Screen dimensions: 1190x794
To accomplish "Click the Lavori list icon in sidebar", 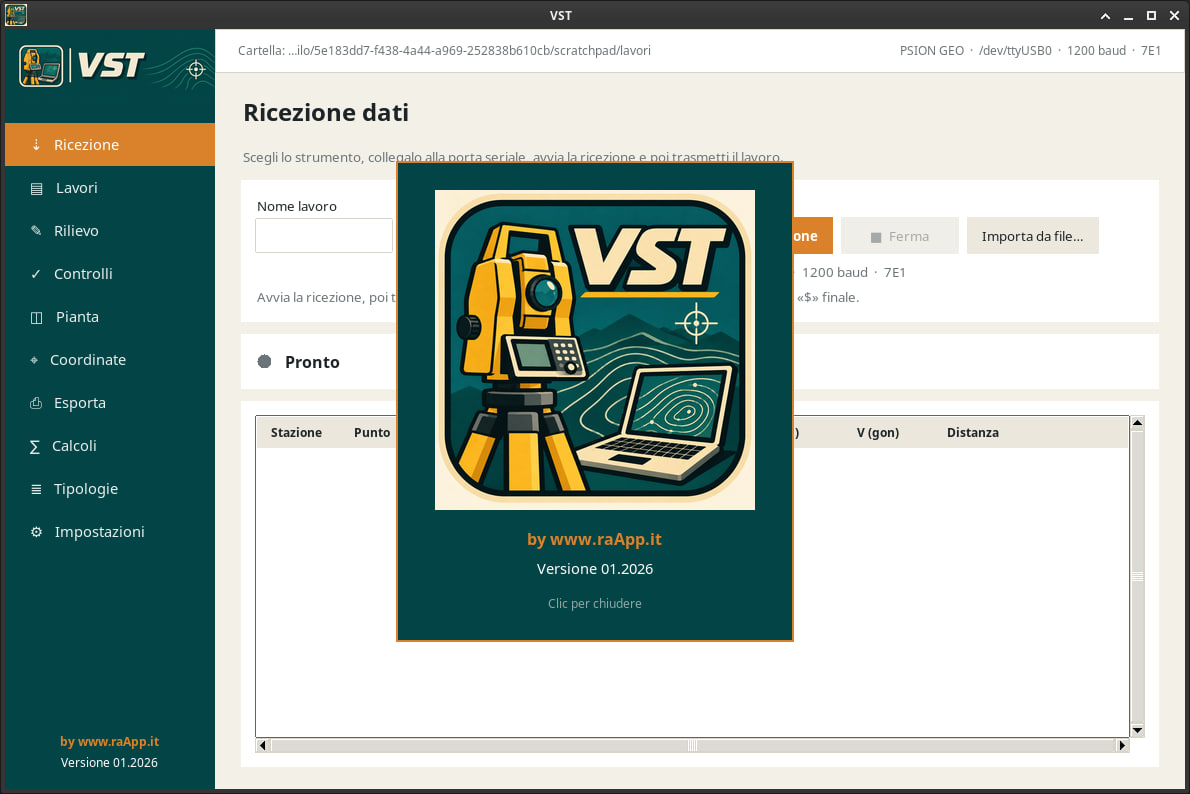I will [36, 188].
